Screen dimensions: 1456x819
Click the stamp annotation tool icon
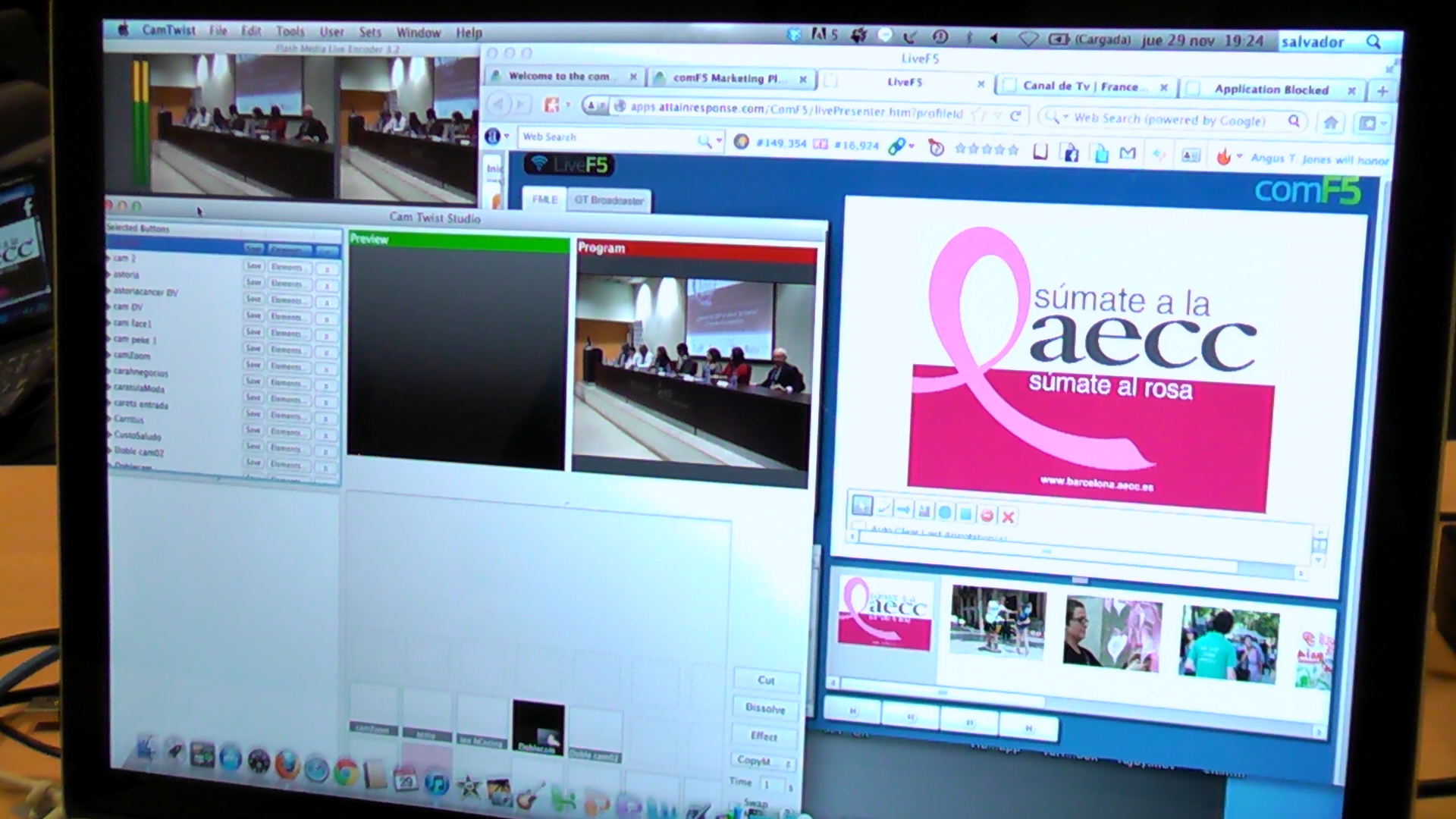924,511
